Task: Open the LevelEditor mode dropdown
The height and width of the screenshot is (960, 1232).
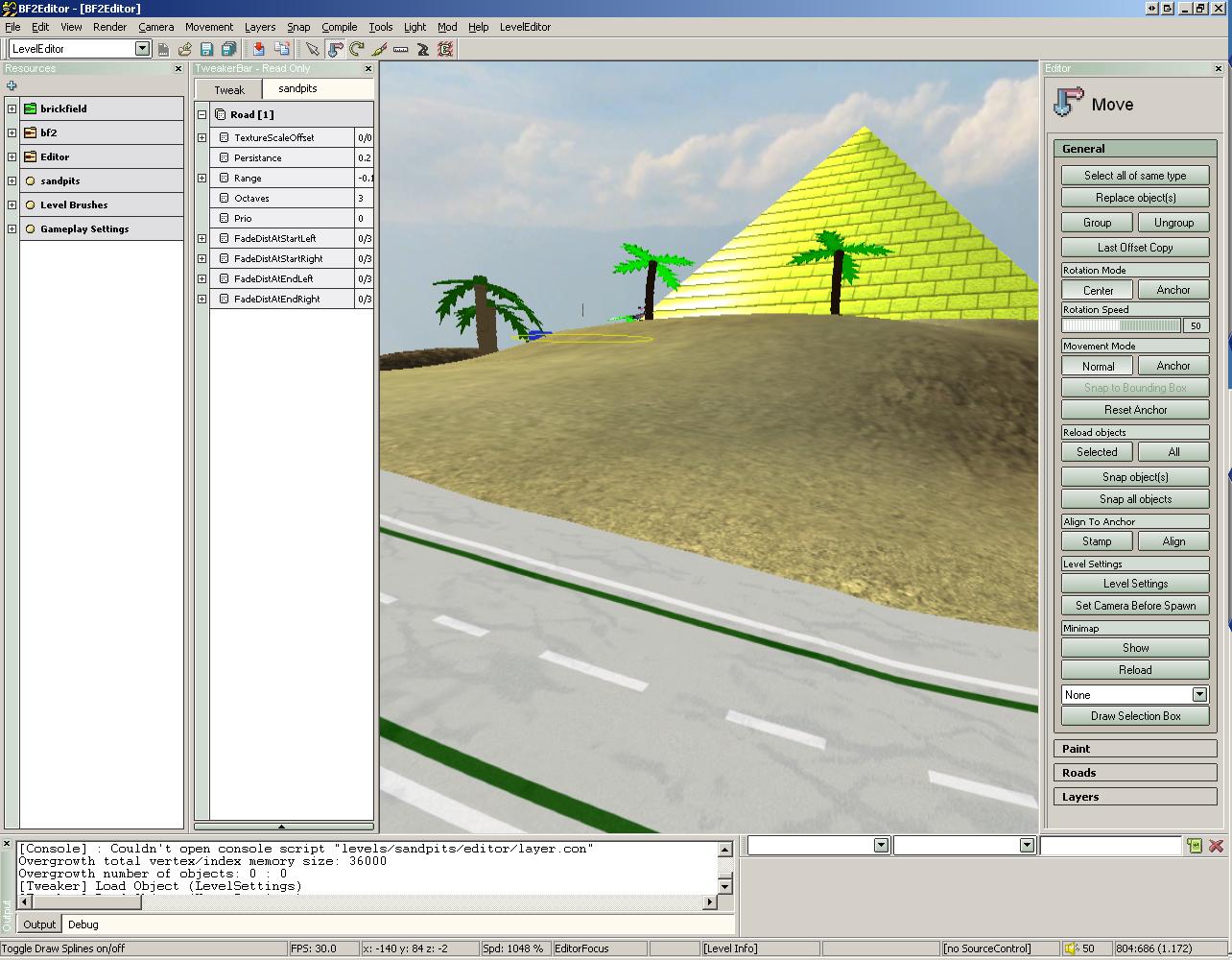Action: [142, 49]
